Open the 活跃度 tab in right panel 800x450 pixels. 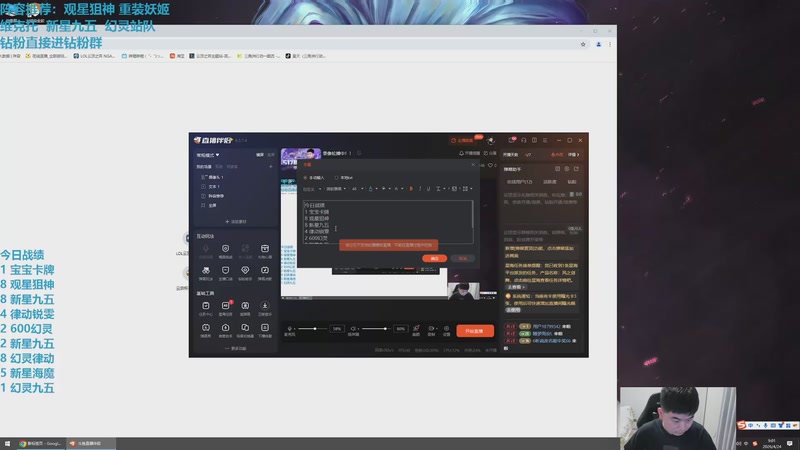tap(549, 182)
